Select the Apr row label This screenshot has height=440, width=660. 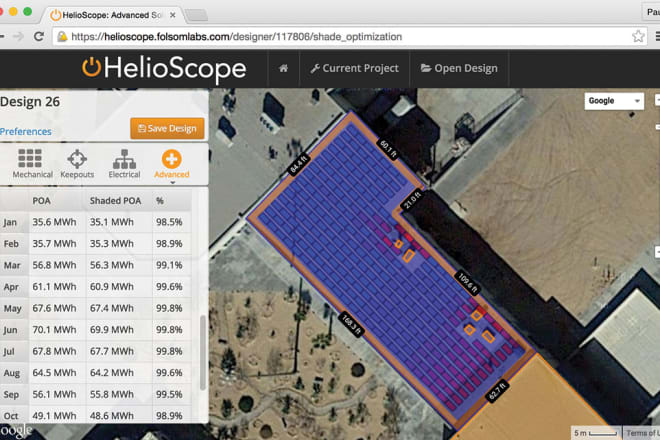pyautogui.click(x=11, y=287)
